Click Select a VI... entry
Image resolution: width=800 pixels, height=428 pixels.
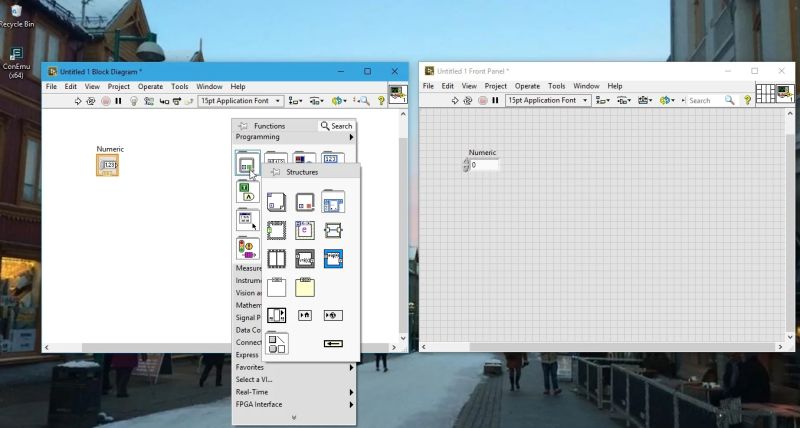coord(254,380)
